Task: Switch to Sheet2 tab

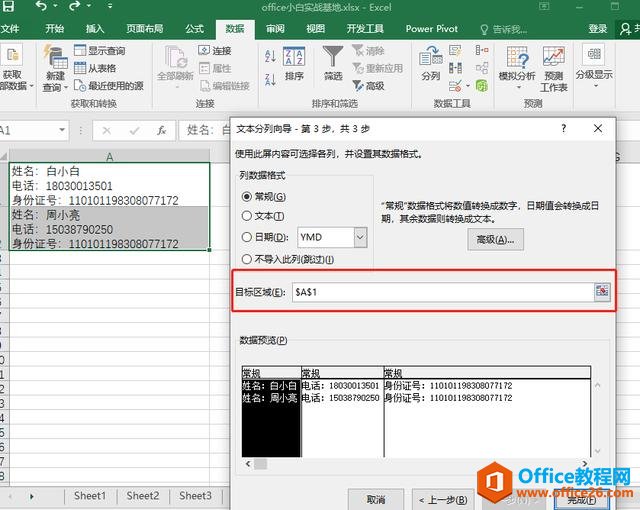Action: pos(143,496)
